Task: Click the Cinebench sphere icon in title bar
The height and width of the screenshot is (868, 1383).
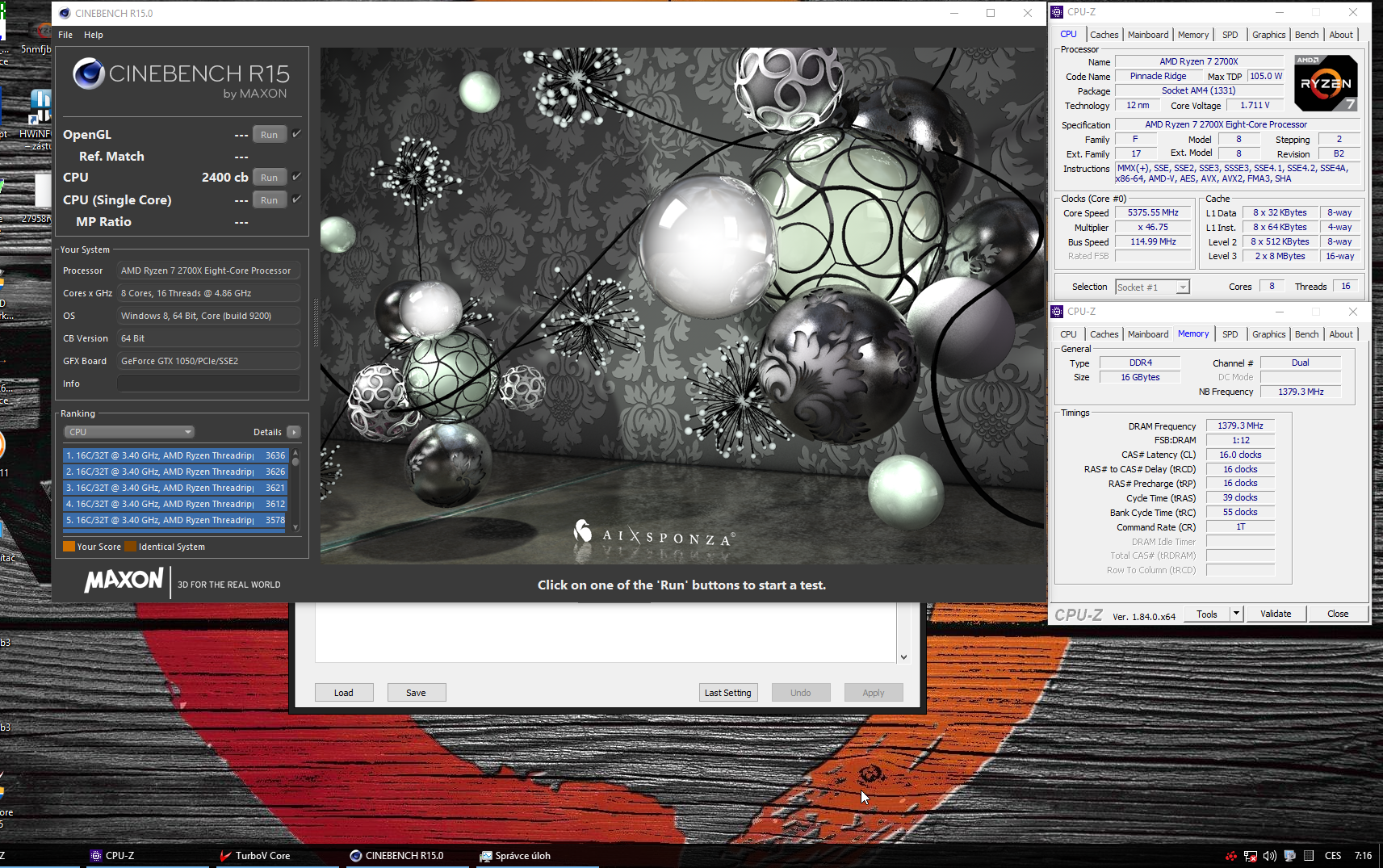Action: click(65, 13)
